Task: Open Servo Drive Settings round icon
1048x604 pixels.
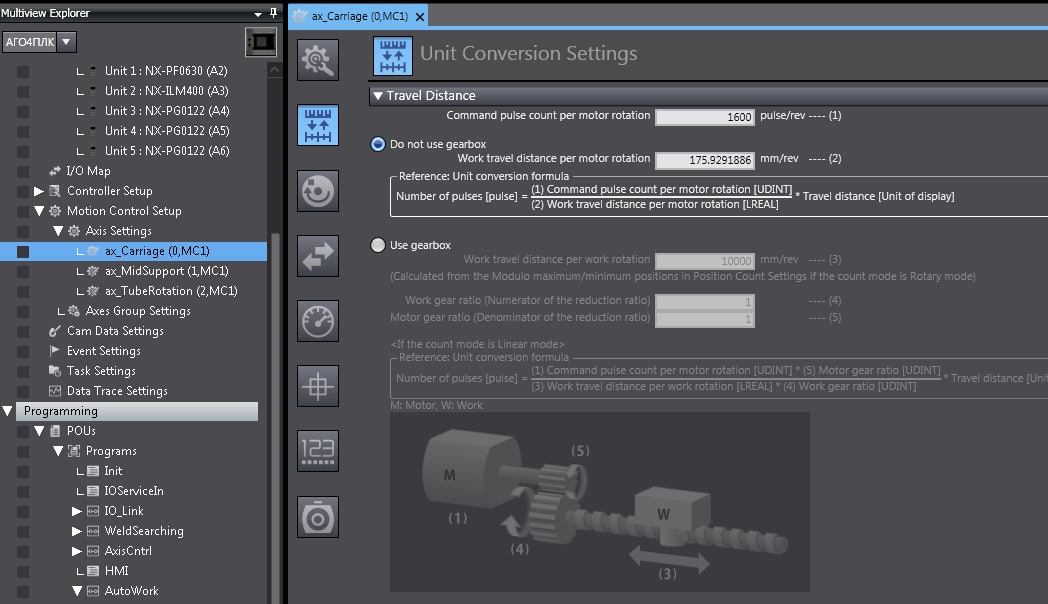Action: pyautogui.click(x=317, y=516)
